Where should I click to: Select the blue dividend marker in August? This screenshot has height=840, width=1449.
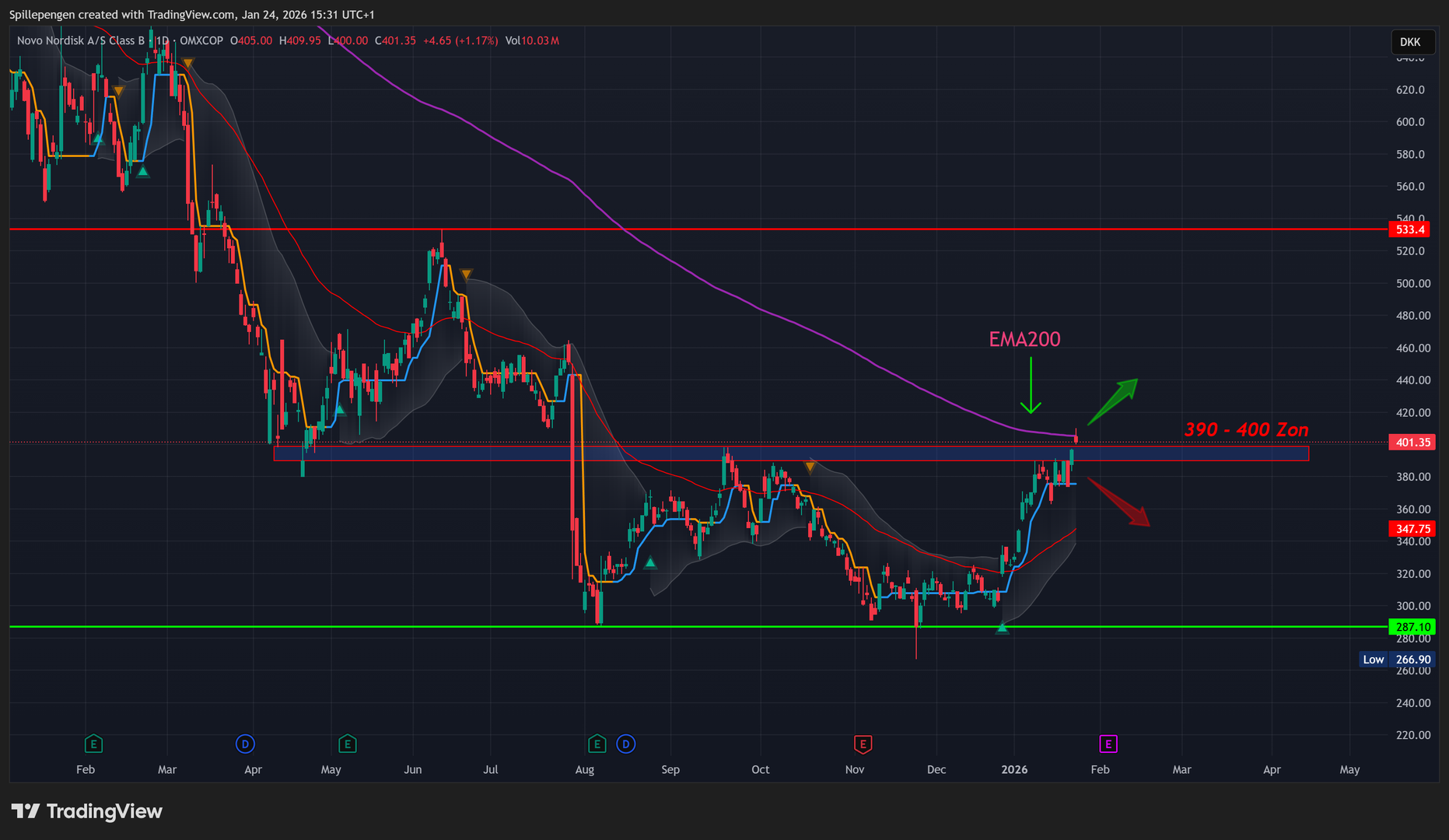coord(625,744)
